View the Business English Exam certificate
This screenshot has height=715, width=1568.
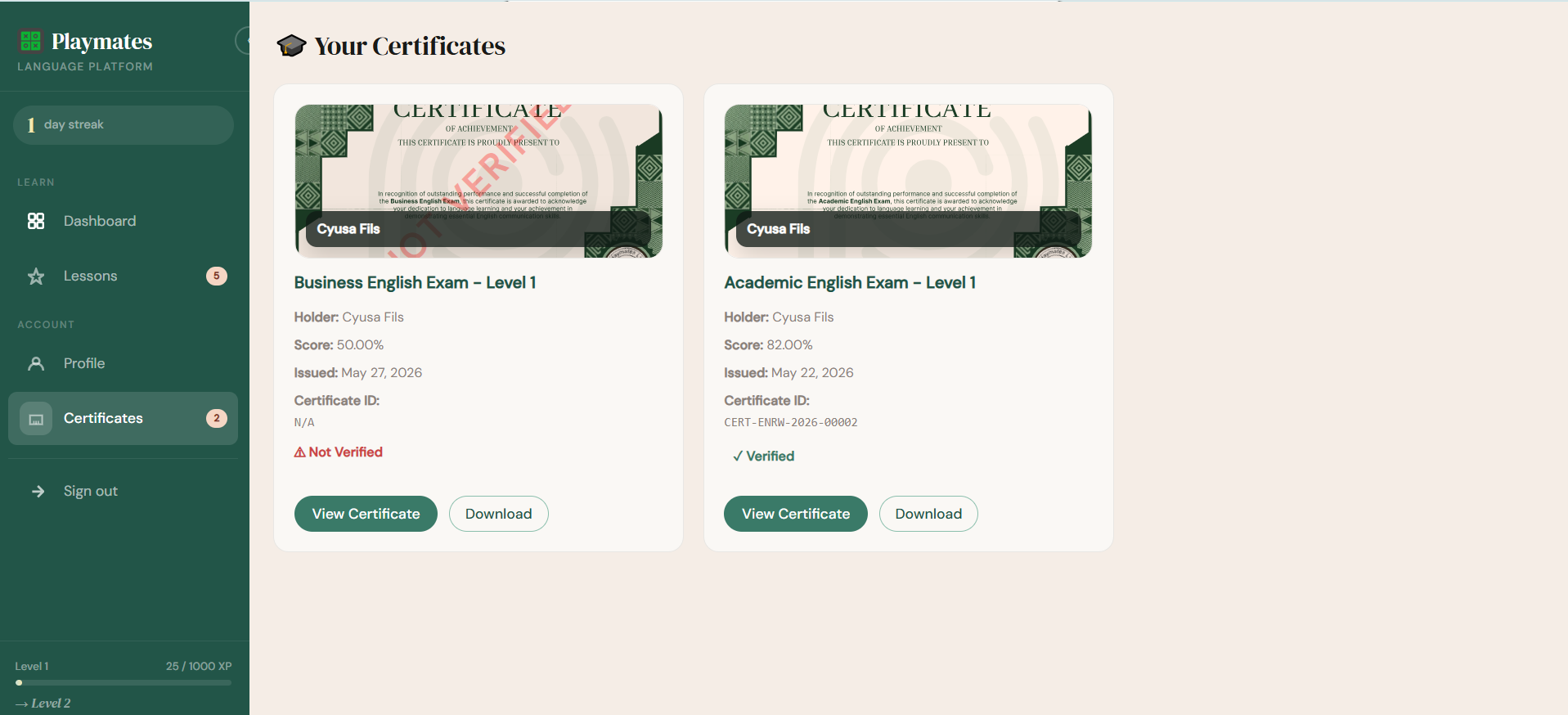[366, 514]
